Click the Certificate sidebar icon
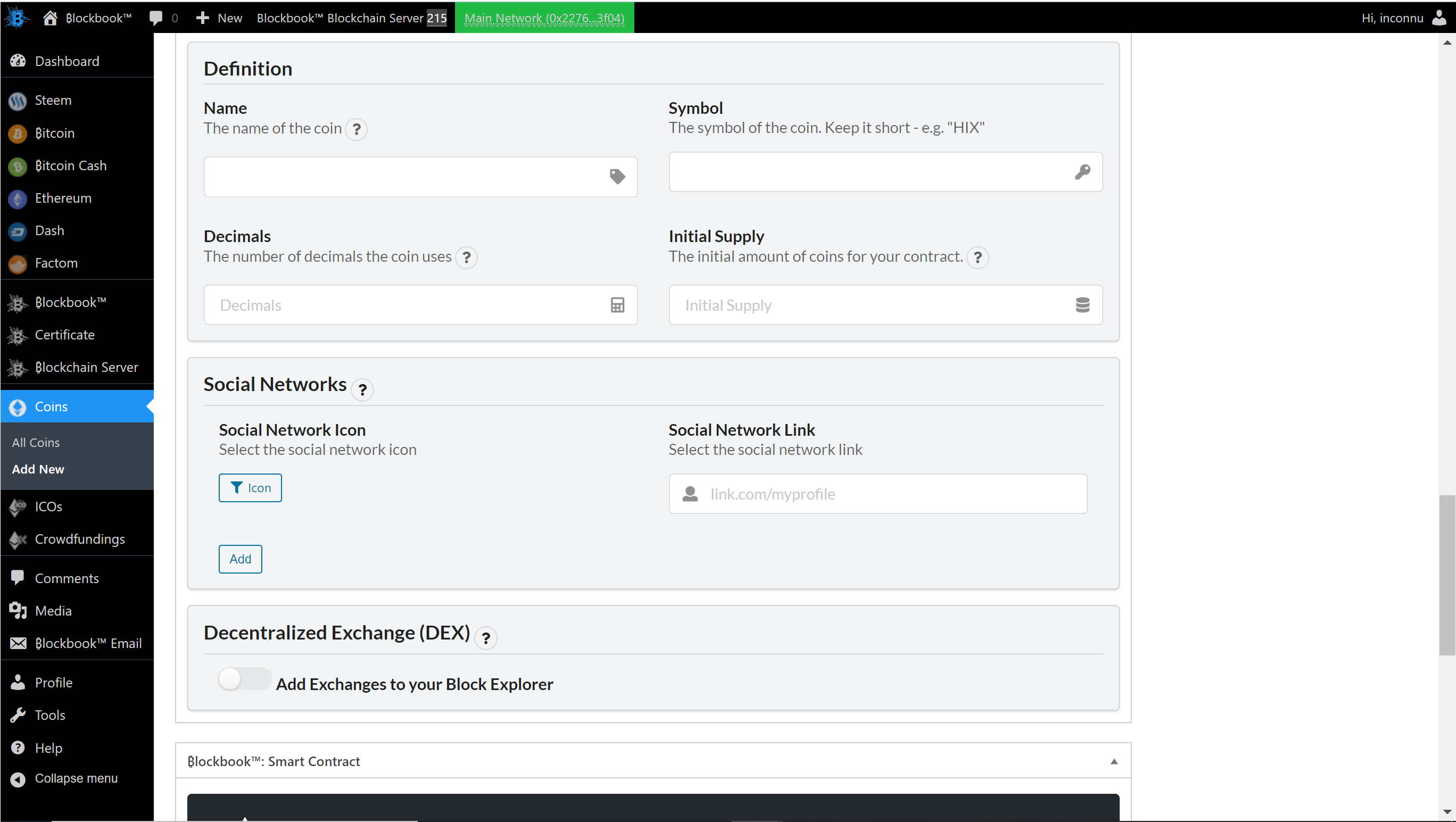This screenshot has height=822, width=1456. coord(18,336)
